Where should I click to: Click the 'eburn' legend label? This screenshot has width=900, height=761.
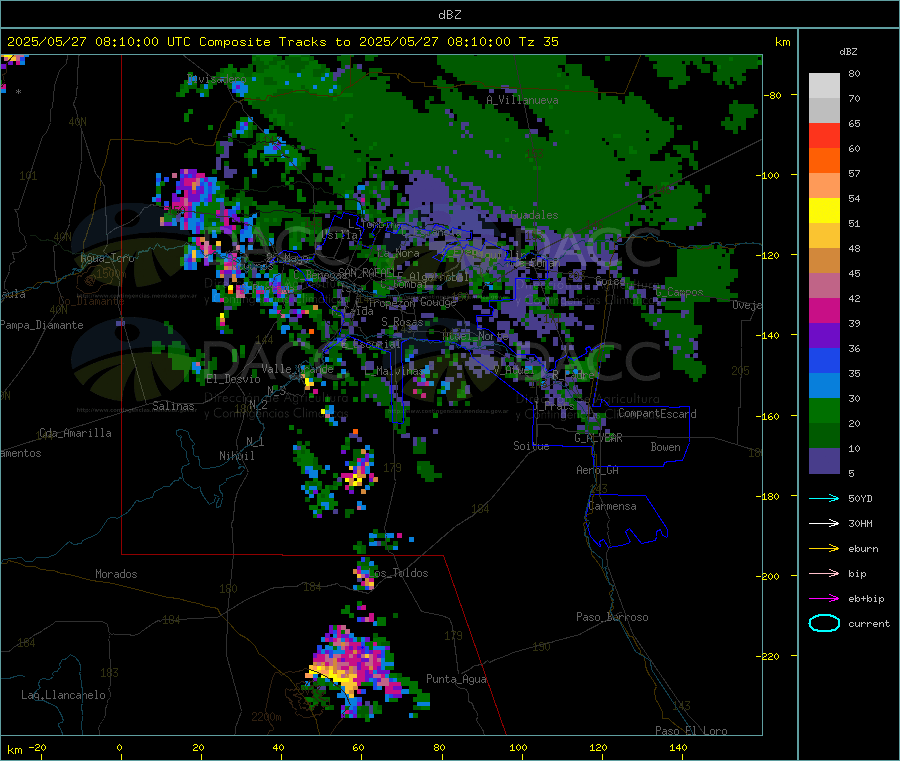(x=863, y=548)
